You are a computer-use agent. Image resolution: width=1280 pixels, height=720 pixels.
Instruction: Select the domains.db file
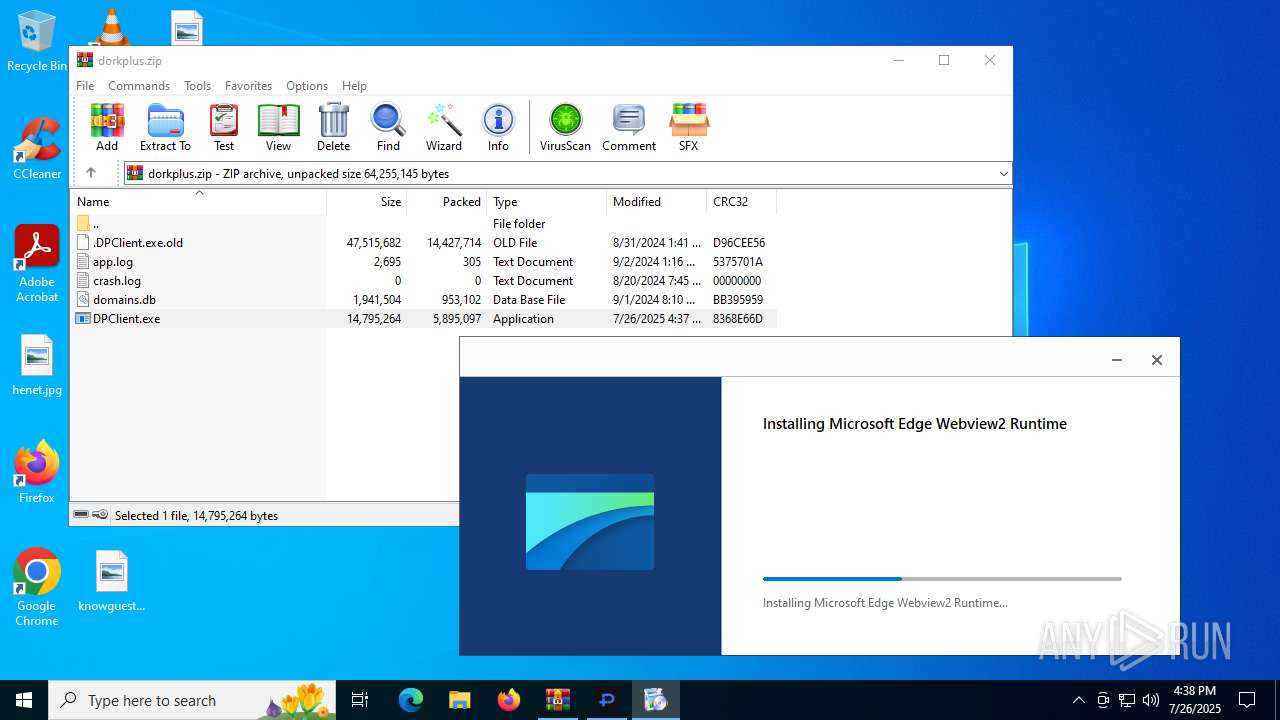tap(423, 300)
